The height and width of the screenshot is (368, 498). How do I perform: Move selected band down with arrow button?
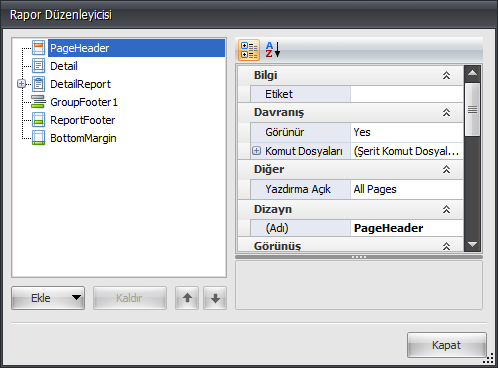(215, 298)
